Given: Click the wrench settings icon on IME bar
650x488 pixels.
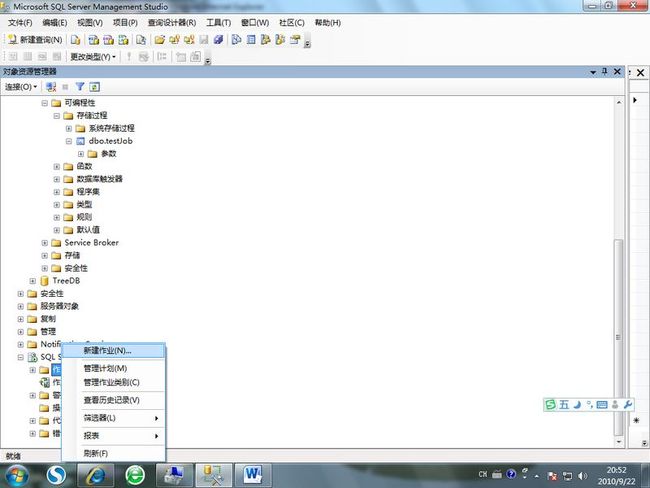Looking at the screenshot, I should (628, 404).
